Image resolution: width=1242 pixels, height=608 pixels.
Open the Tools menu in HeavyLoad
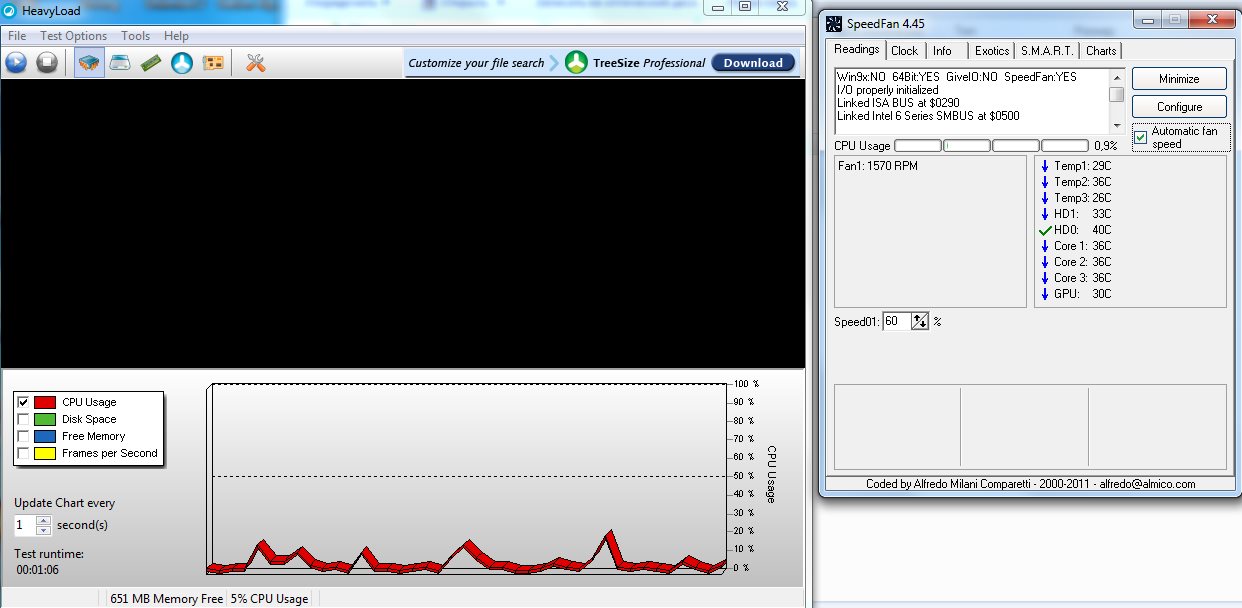coord(136,36)
